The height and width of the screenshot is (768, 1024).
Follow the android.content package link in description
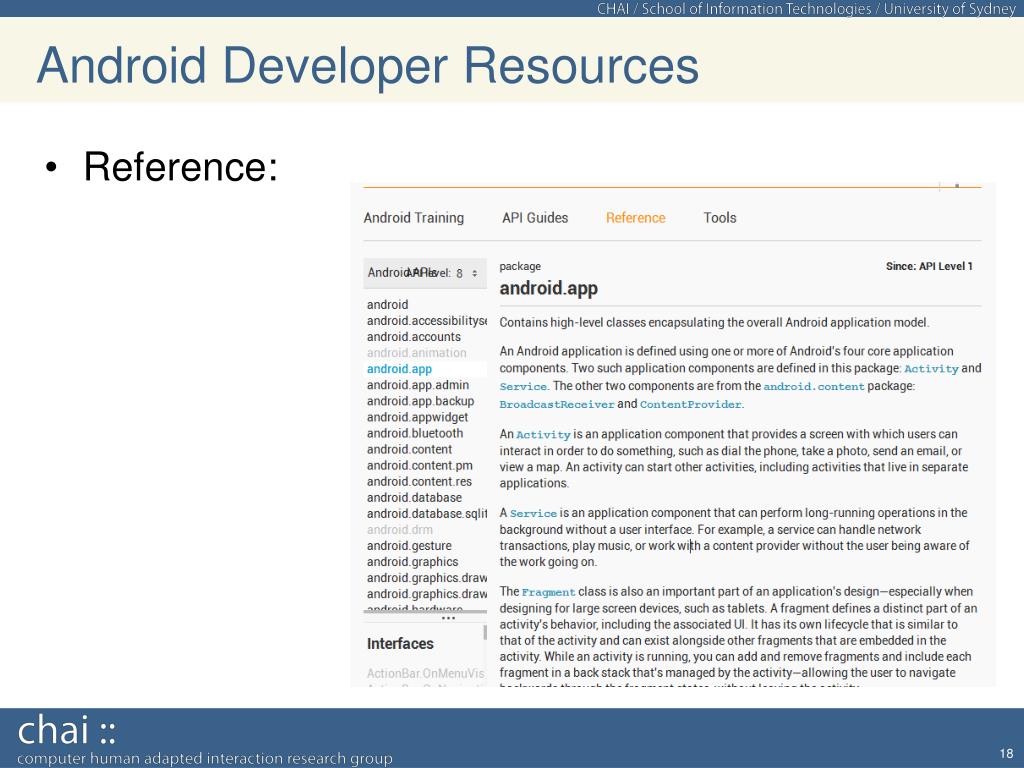pos(814,387)
